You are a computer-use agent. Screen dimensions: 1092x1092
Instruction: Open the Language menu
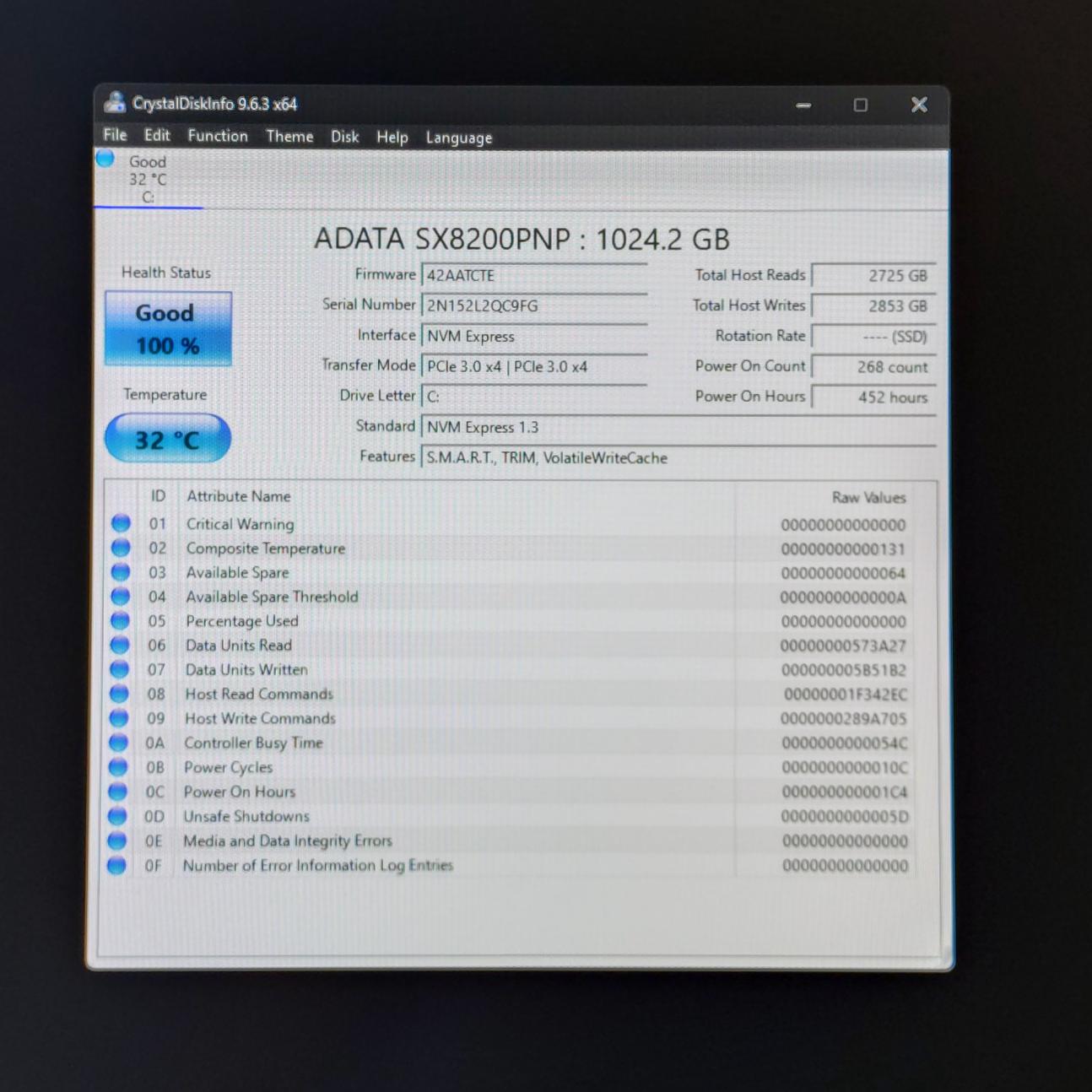(x=458, y=138)
